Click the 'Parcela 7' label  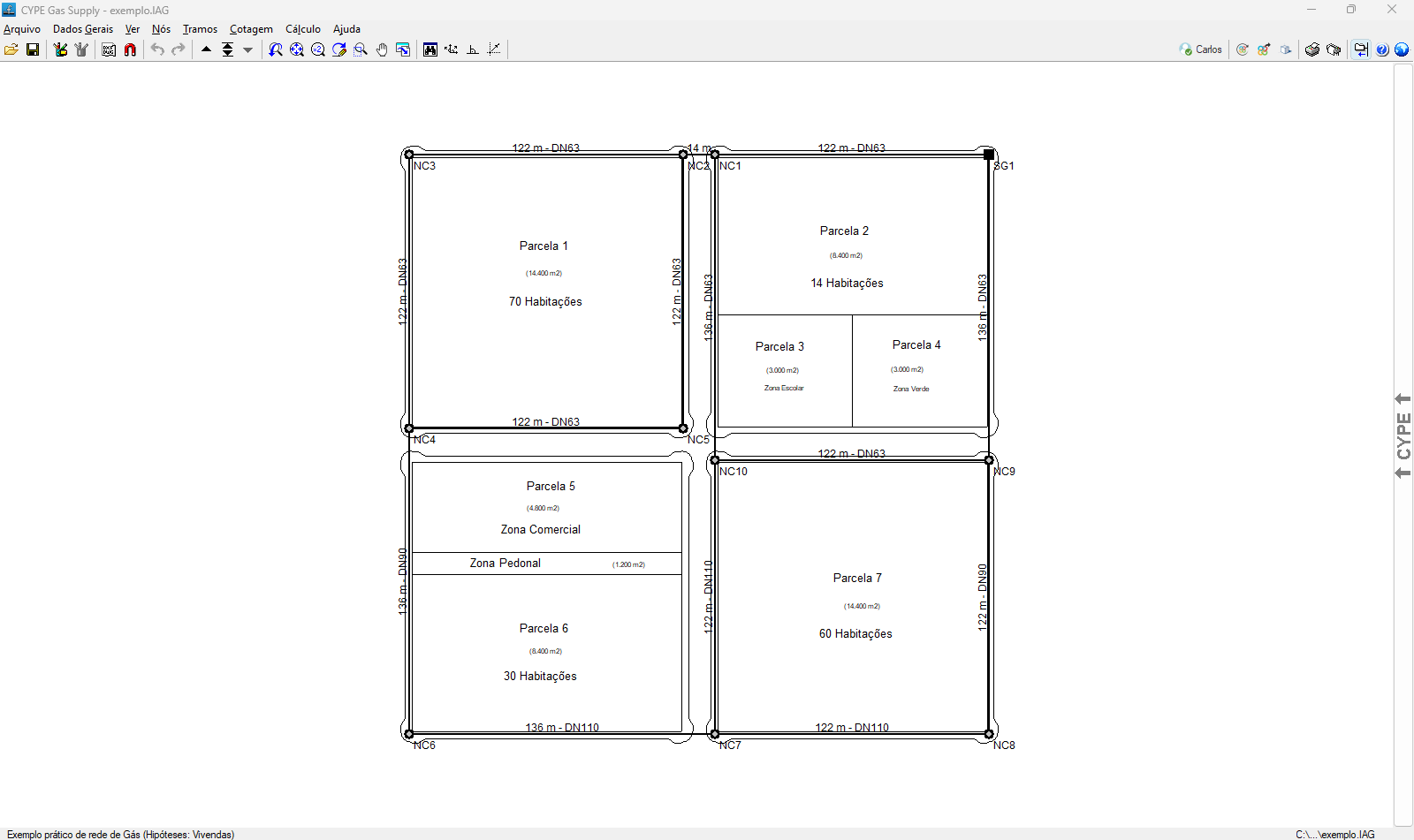click(x=857, y=579)
